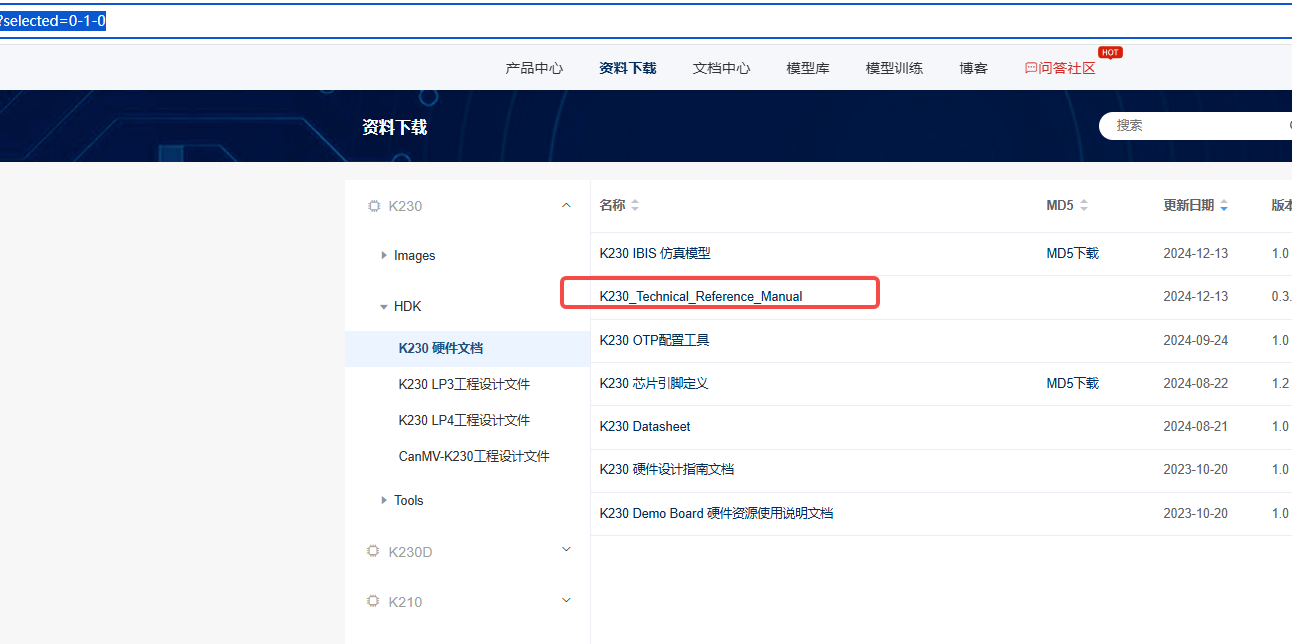
Task: Collapse the HDK tree node
Action: click(x=384, y=307)
